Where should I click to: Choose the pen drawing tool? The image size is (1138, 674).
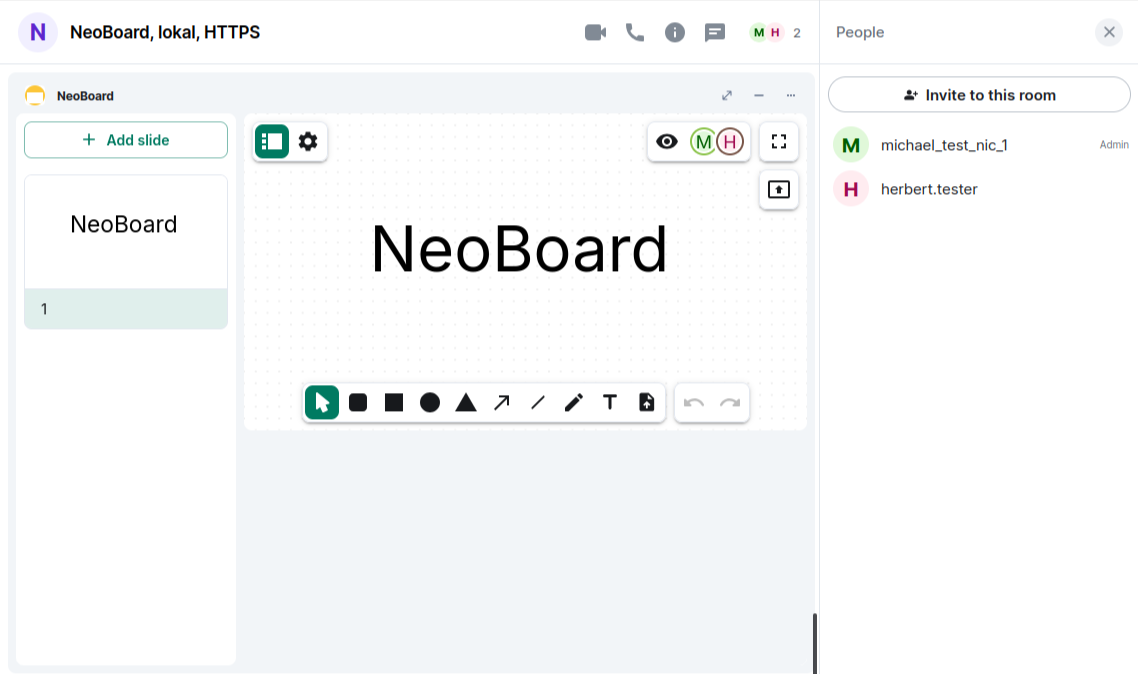pos(574,403)
